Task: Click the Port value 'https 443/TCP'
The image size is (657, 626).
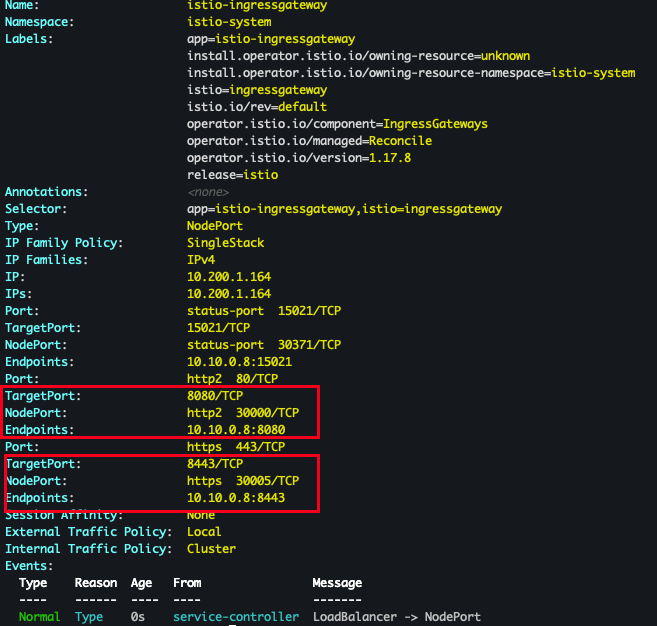Action: click(x=236, y=447)
